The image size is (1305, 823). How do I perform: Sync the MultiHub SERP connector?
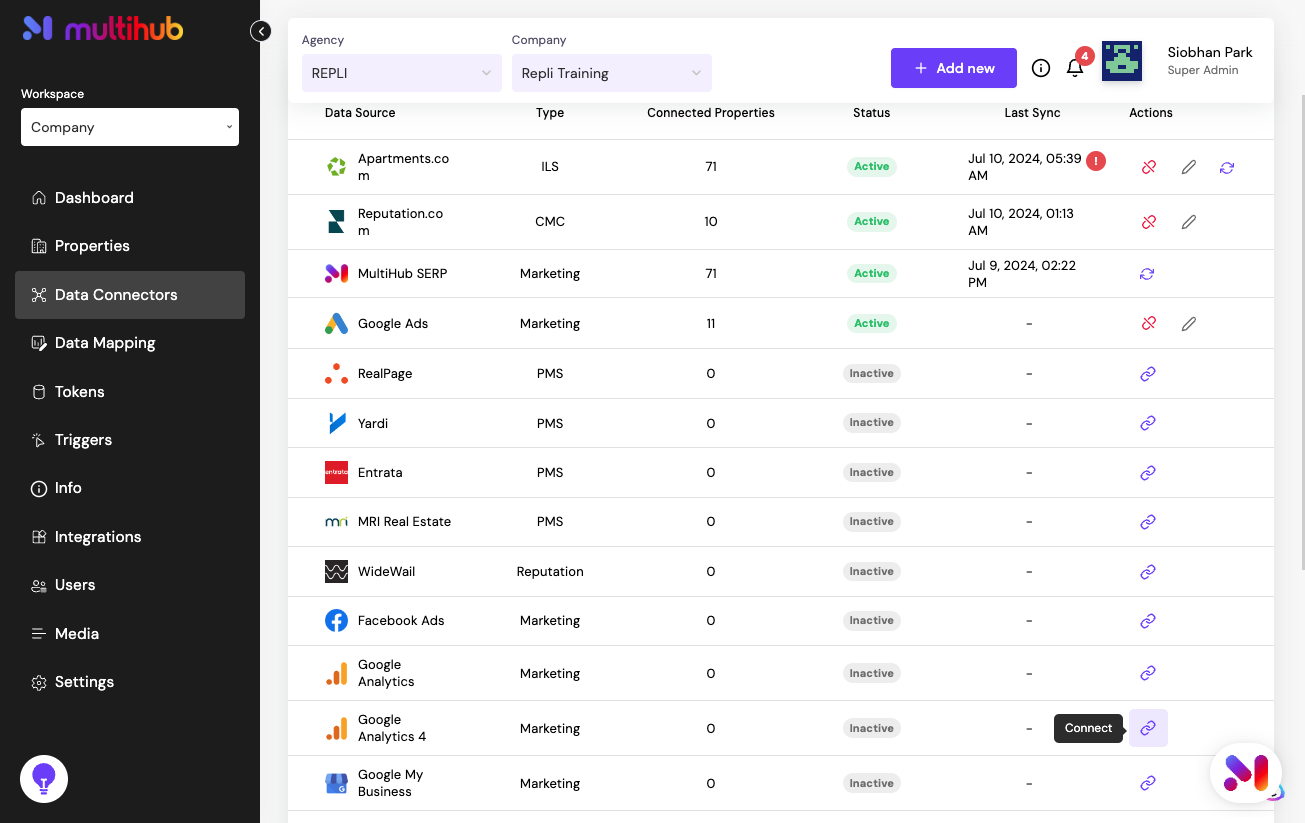(1147, 273)
